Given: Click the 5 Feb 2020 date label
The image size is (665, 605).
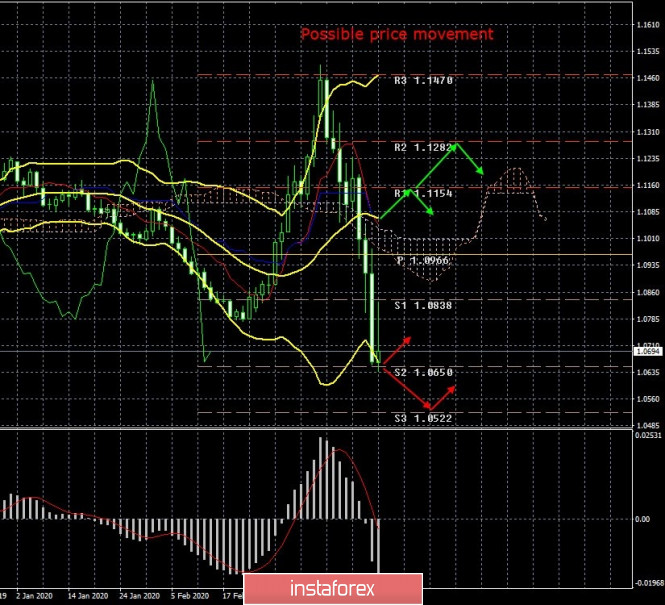Looking at the screenshot, I should (x=190, y=596).
